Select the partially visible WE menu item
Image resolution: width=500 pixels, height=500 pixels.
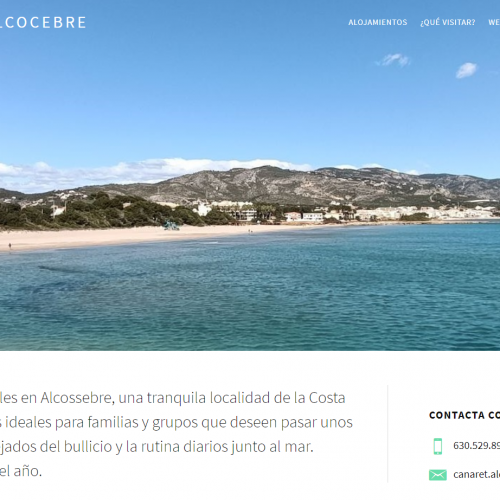[x=494, y=22]
